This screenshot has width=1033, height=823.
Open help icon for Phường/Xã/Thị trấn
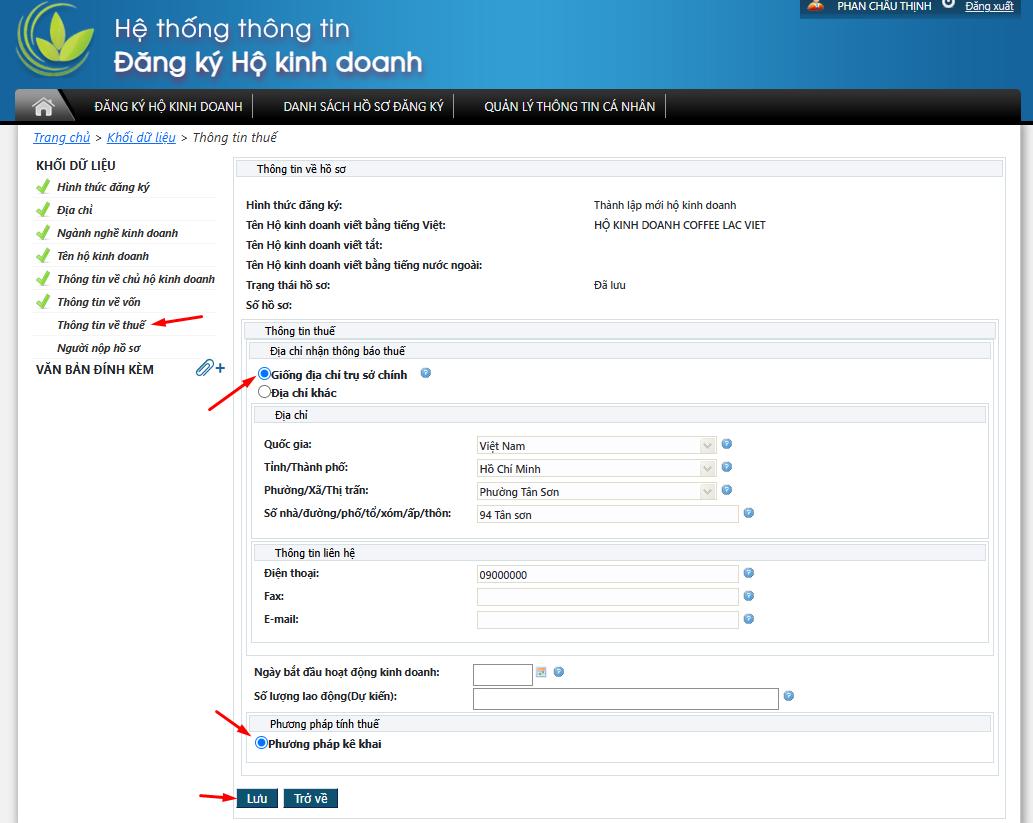pyautogui.click(x=727, y=490)
